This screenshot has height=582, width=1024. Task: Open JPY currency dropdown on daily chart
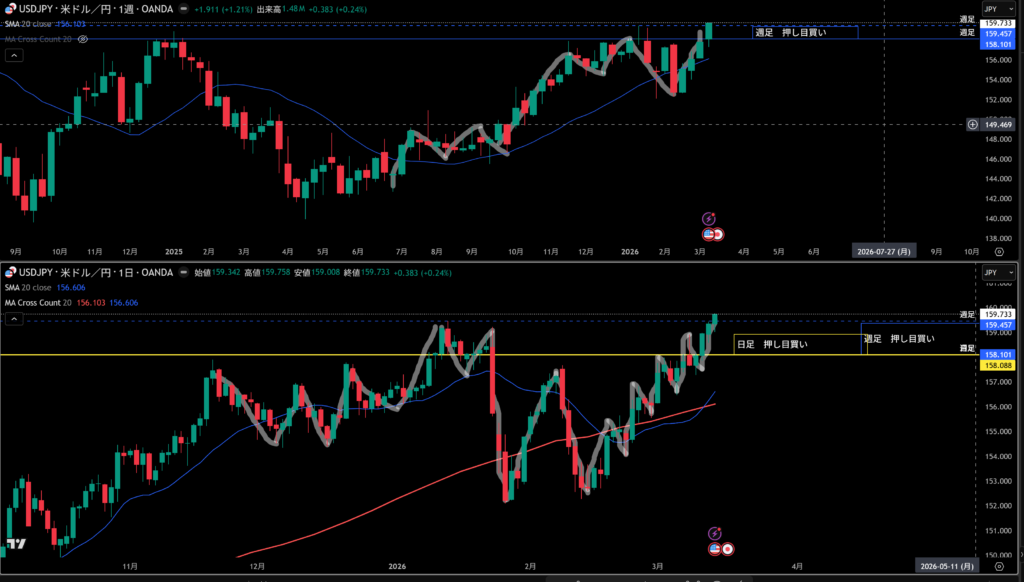pyautogui.click(x=996, y=272)
